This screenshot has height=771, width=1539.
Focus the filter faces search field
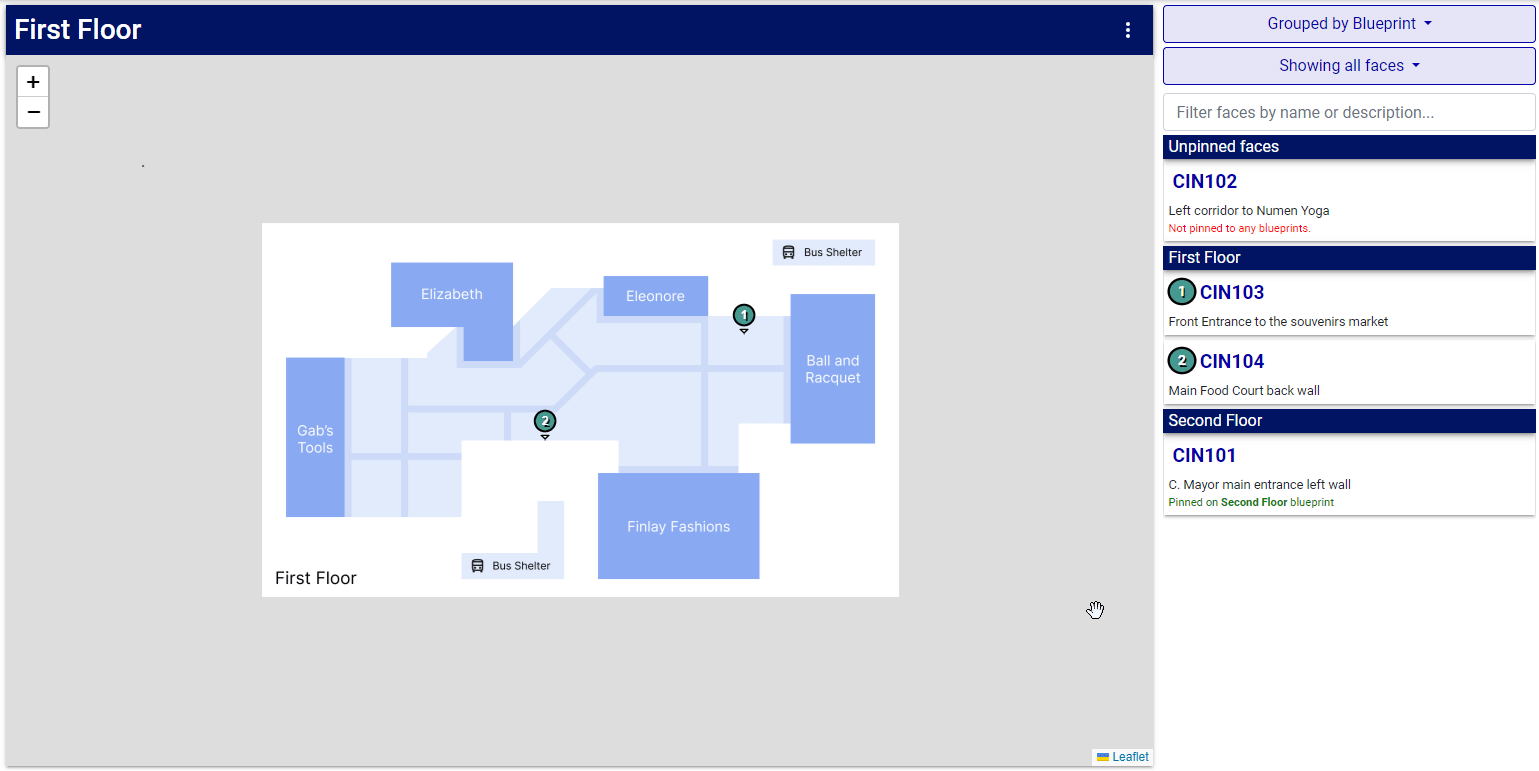pyautogui.click(x=1348, y=111)
